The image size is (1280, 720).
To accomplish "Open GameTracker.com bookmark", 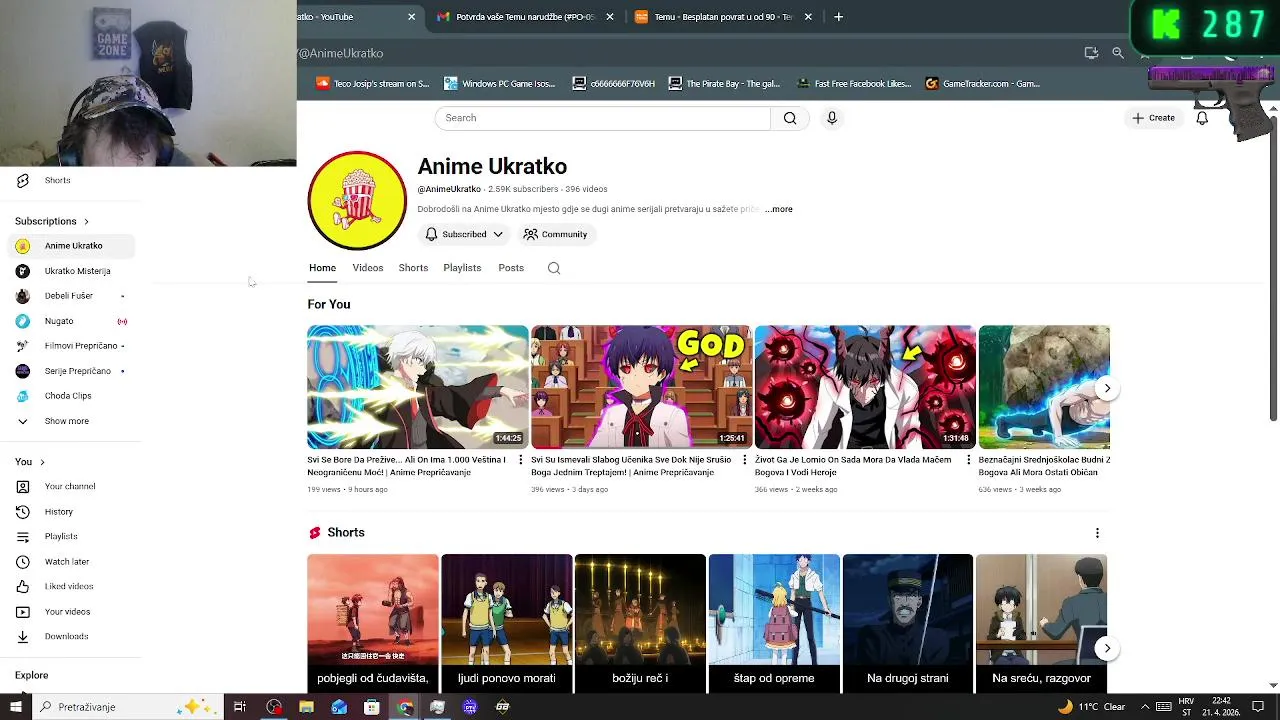I will (x=983, y=84).
